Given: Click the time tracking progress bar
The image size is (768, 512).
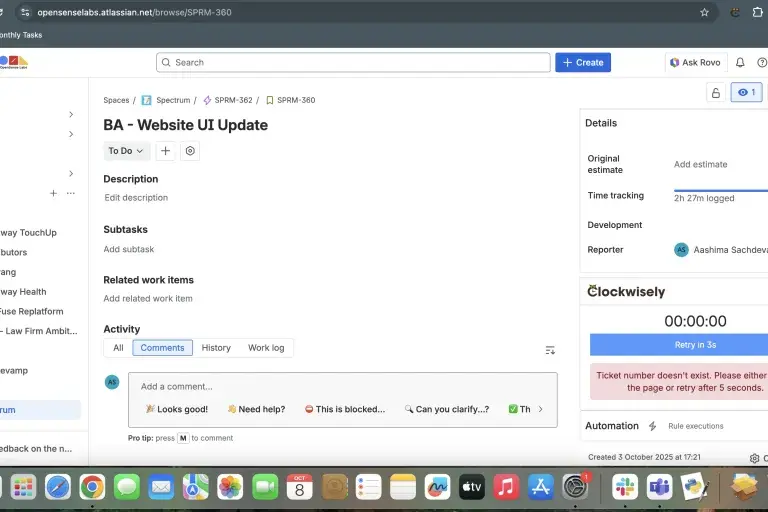Looking at the screenshot, I should pos(720,190).
